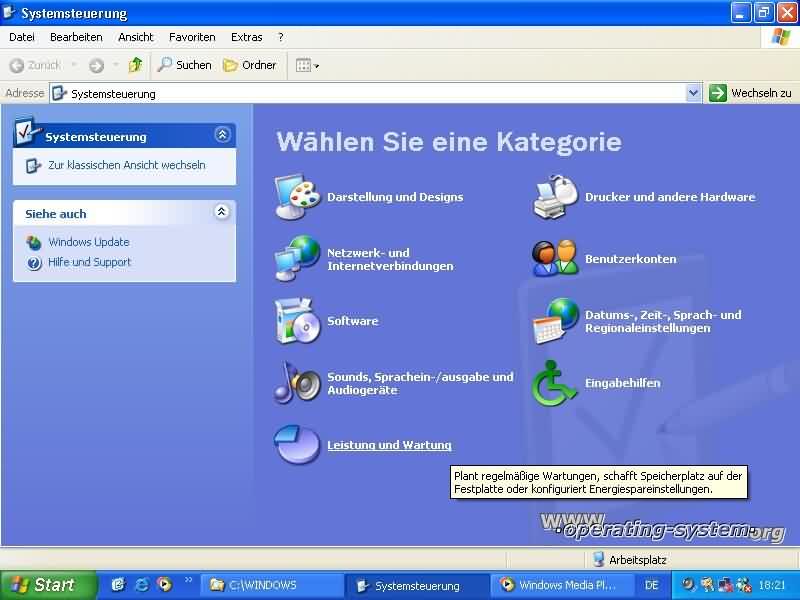The height and width of the screenshot is (600, 800).
Task: Click the Systemsteuerung title bar system icon
Action: pos(9,12)
